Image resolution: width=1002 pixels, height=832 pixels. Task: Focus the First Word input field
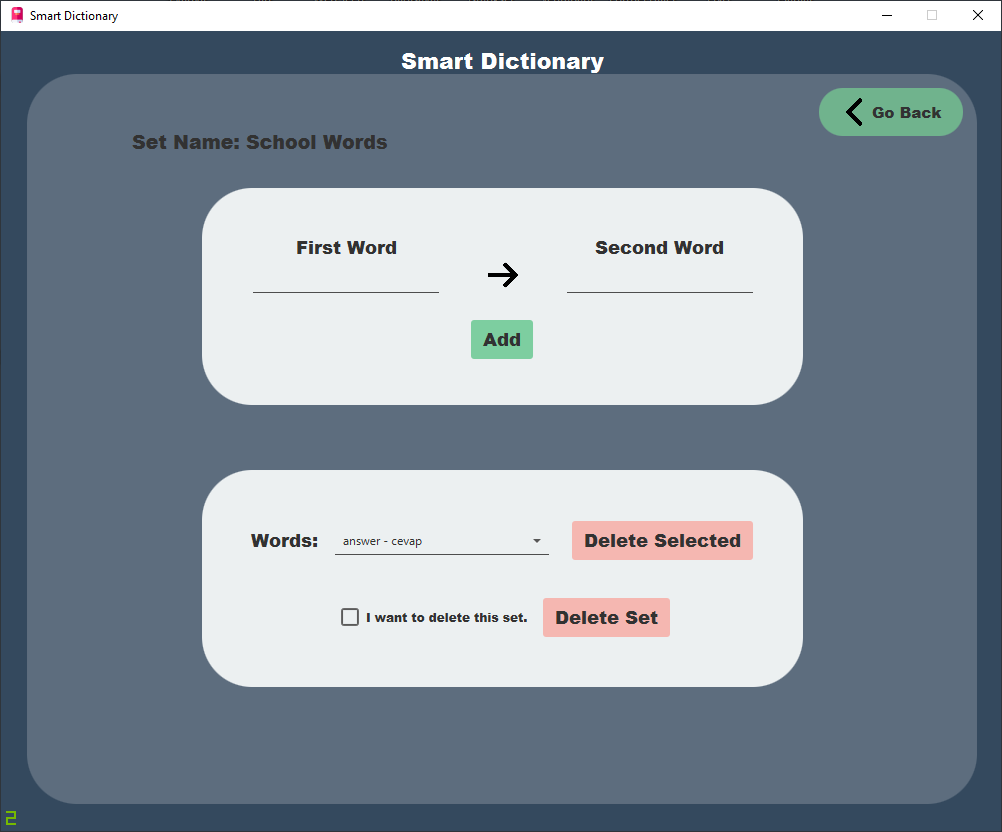[346, 279]
